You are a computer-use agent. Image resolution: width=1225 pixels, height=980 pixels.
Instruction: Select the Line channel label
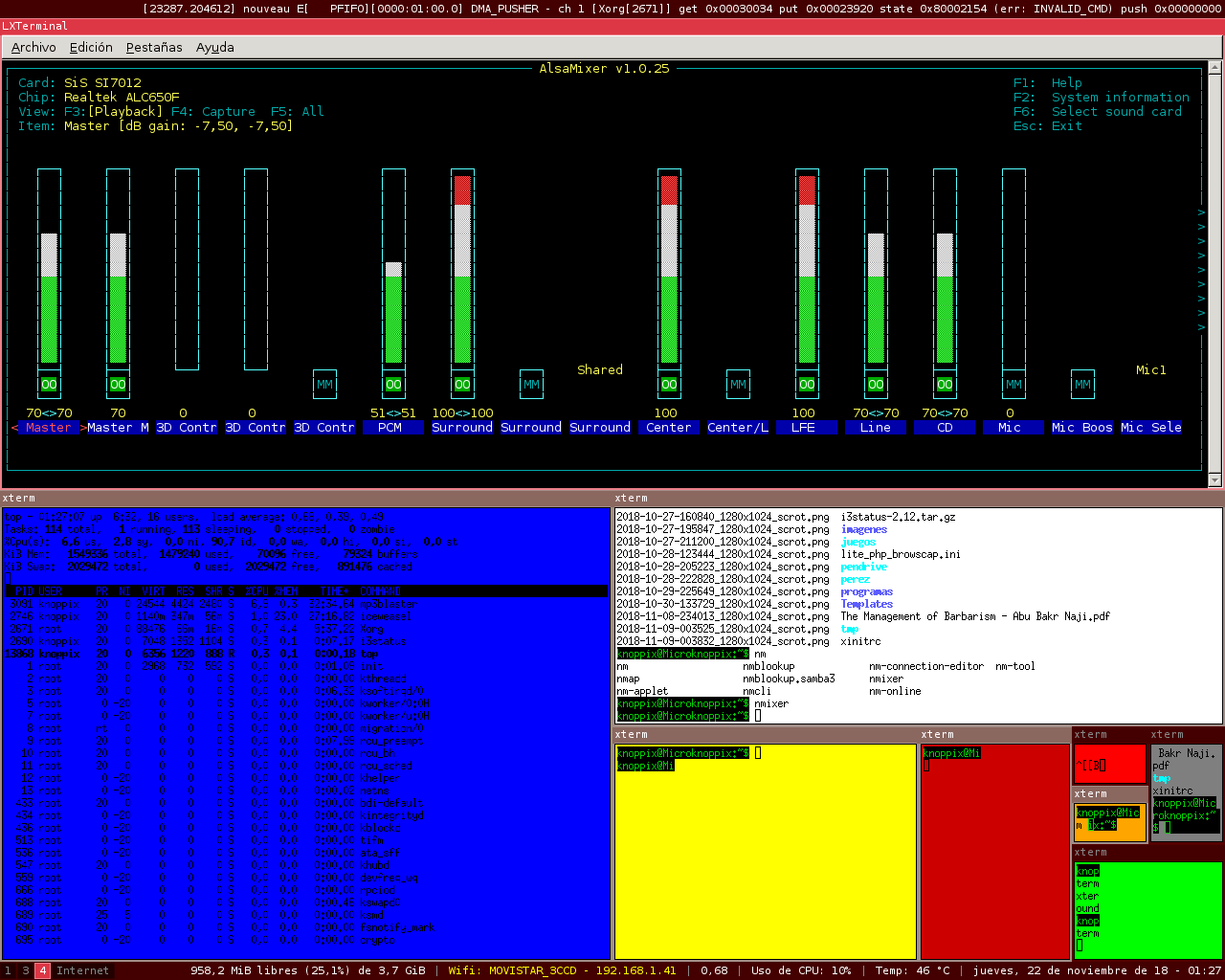[x=876, y=428]
